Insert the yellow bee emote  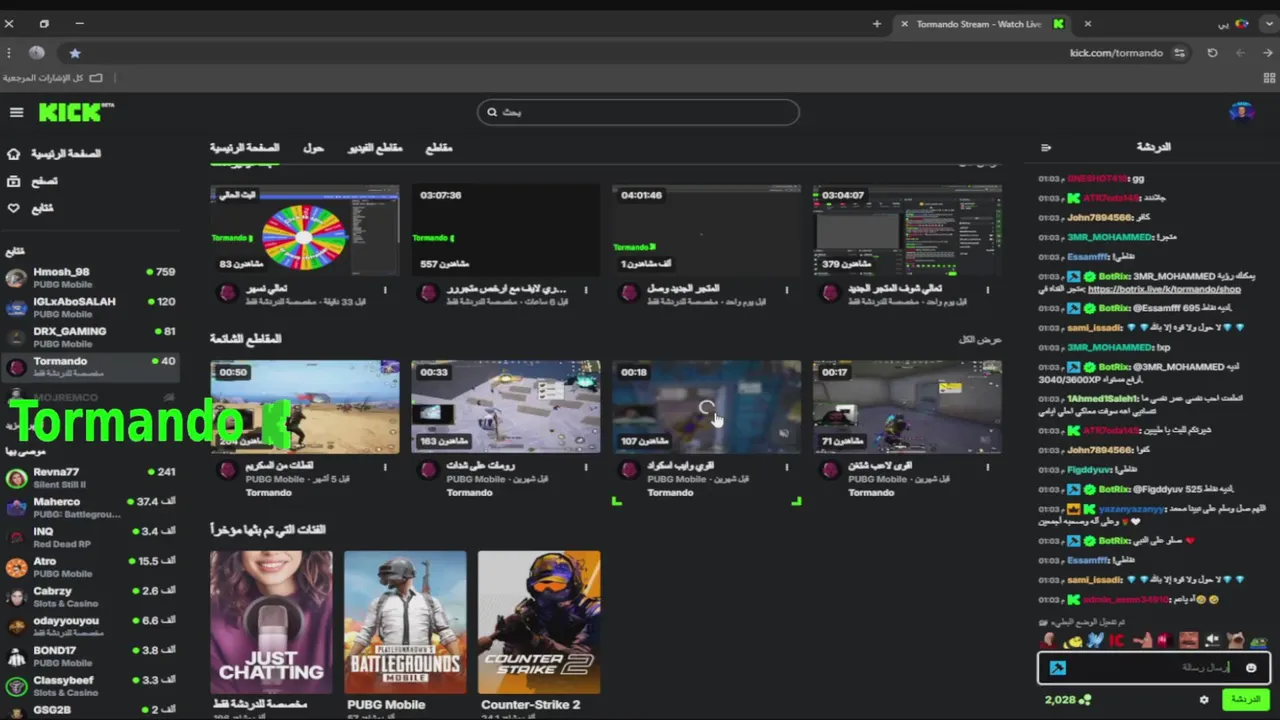point(1072,641)
